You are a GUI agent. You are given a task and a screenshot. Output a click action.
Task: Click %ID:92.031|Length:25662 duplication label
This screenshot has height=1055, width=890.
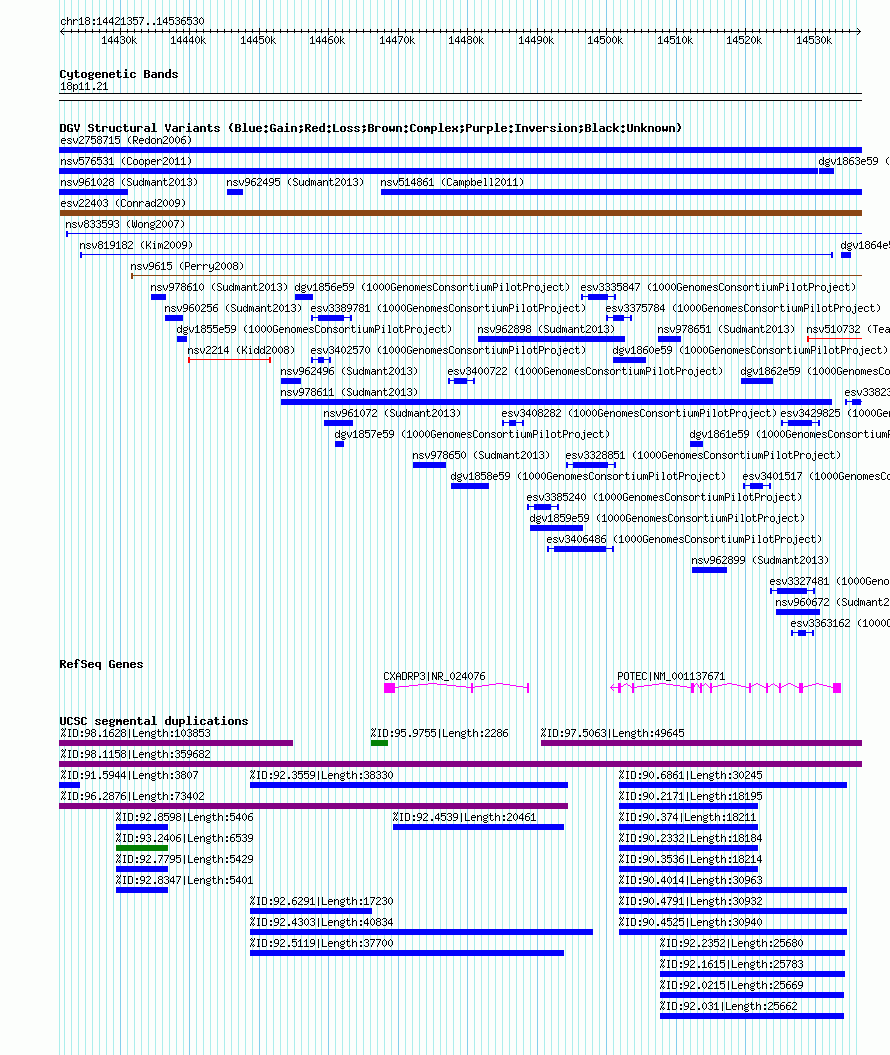click(x=729, y=1006)
